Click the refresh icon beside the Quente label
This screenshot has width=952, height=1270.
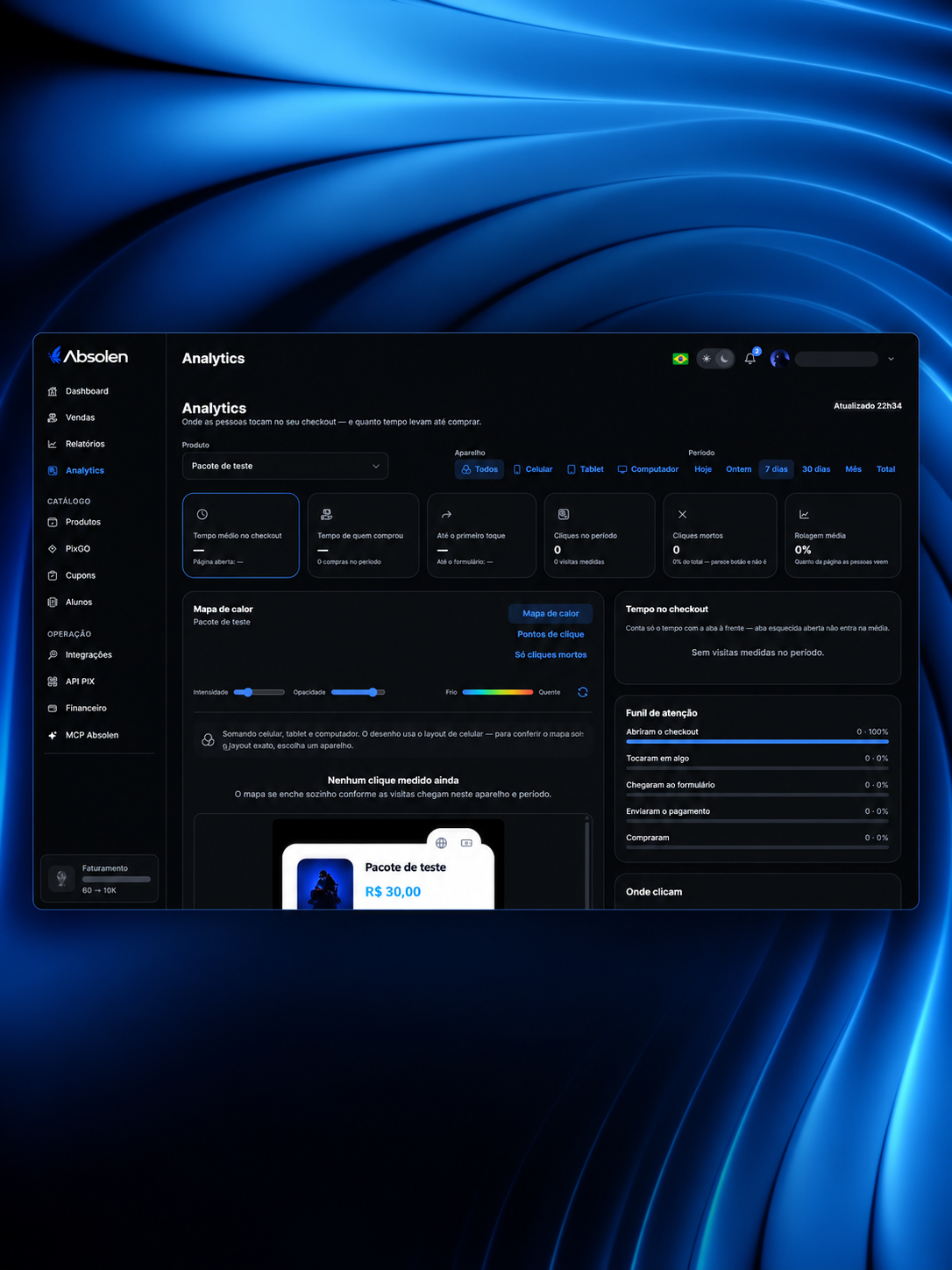(x=583, y=692)
